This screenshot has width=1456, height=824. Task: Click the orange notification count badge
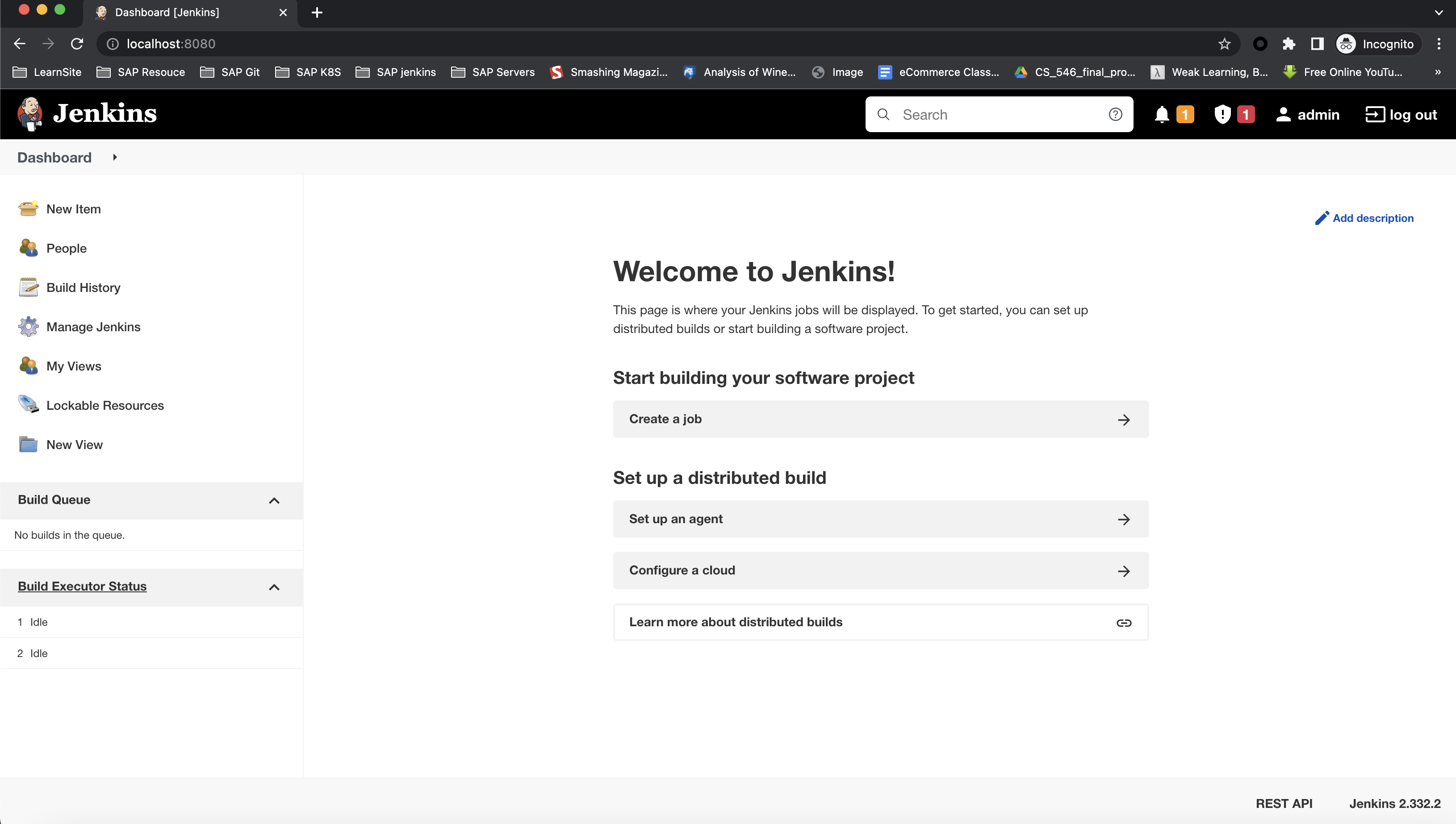click(1185, 114)
